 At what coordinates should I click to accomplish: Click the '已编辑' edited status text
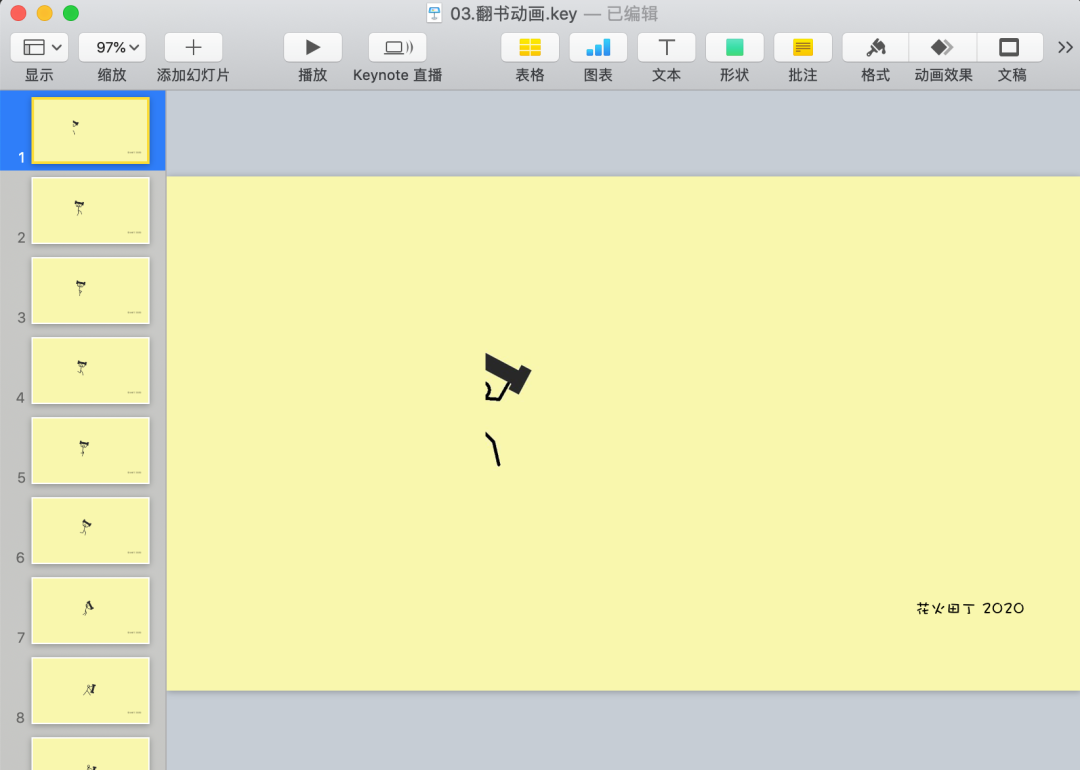point(632,14)
